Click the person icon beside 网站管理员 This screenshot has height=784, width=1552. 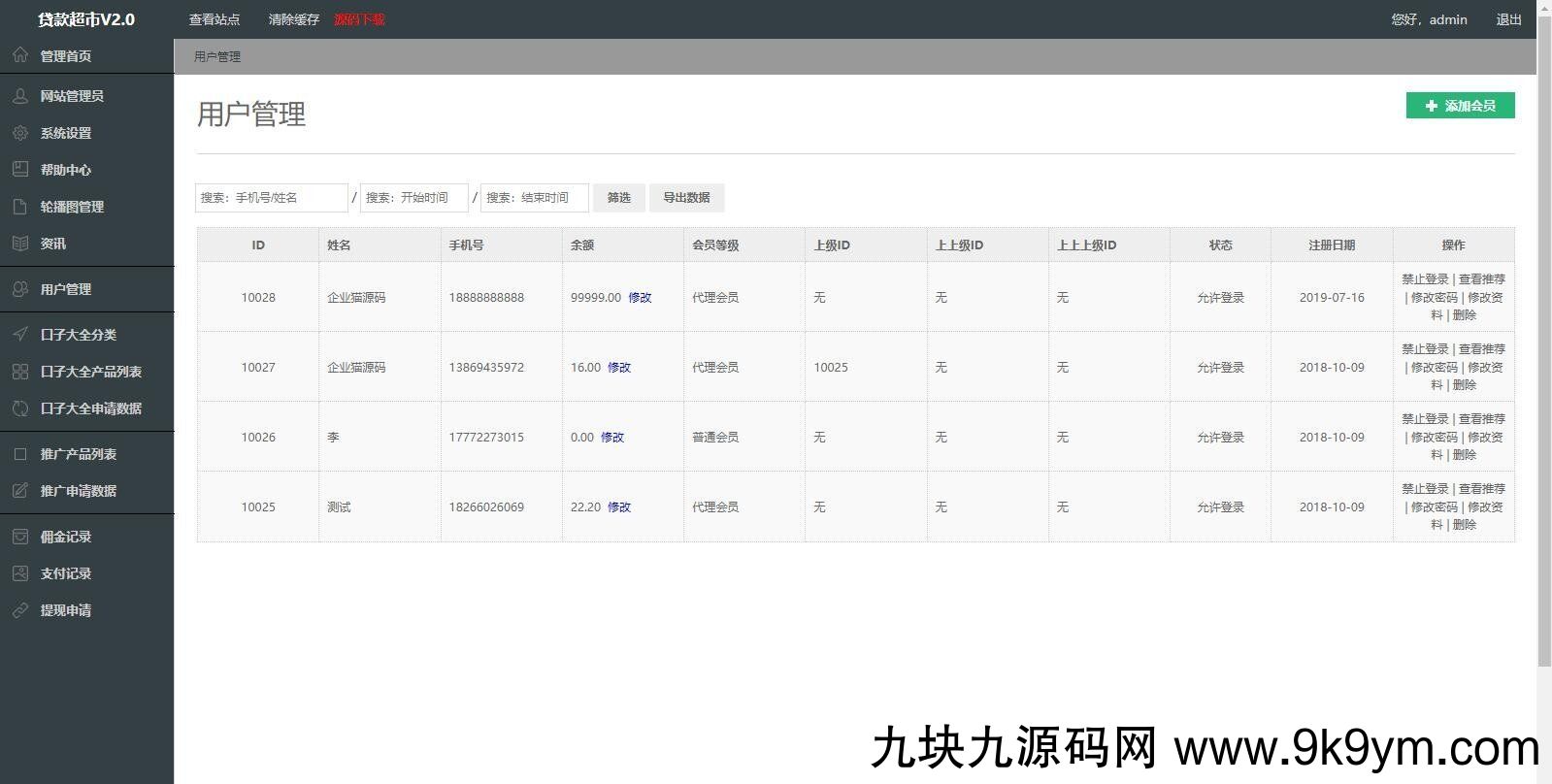pyautogui.click(x=19, y=96)
